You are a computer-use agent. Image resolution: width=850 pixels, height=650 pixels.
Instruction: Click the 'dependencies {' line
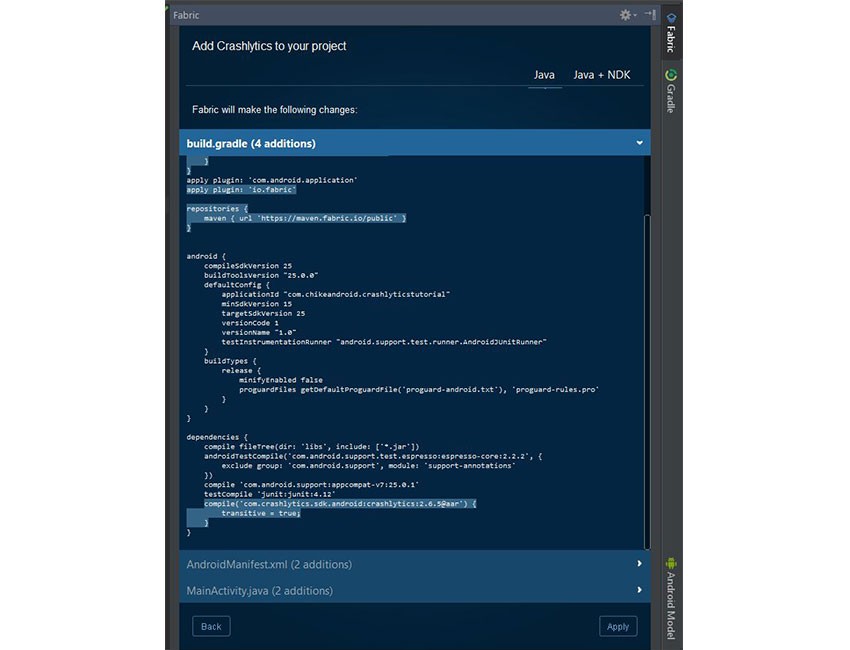(217, 437)
